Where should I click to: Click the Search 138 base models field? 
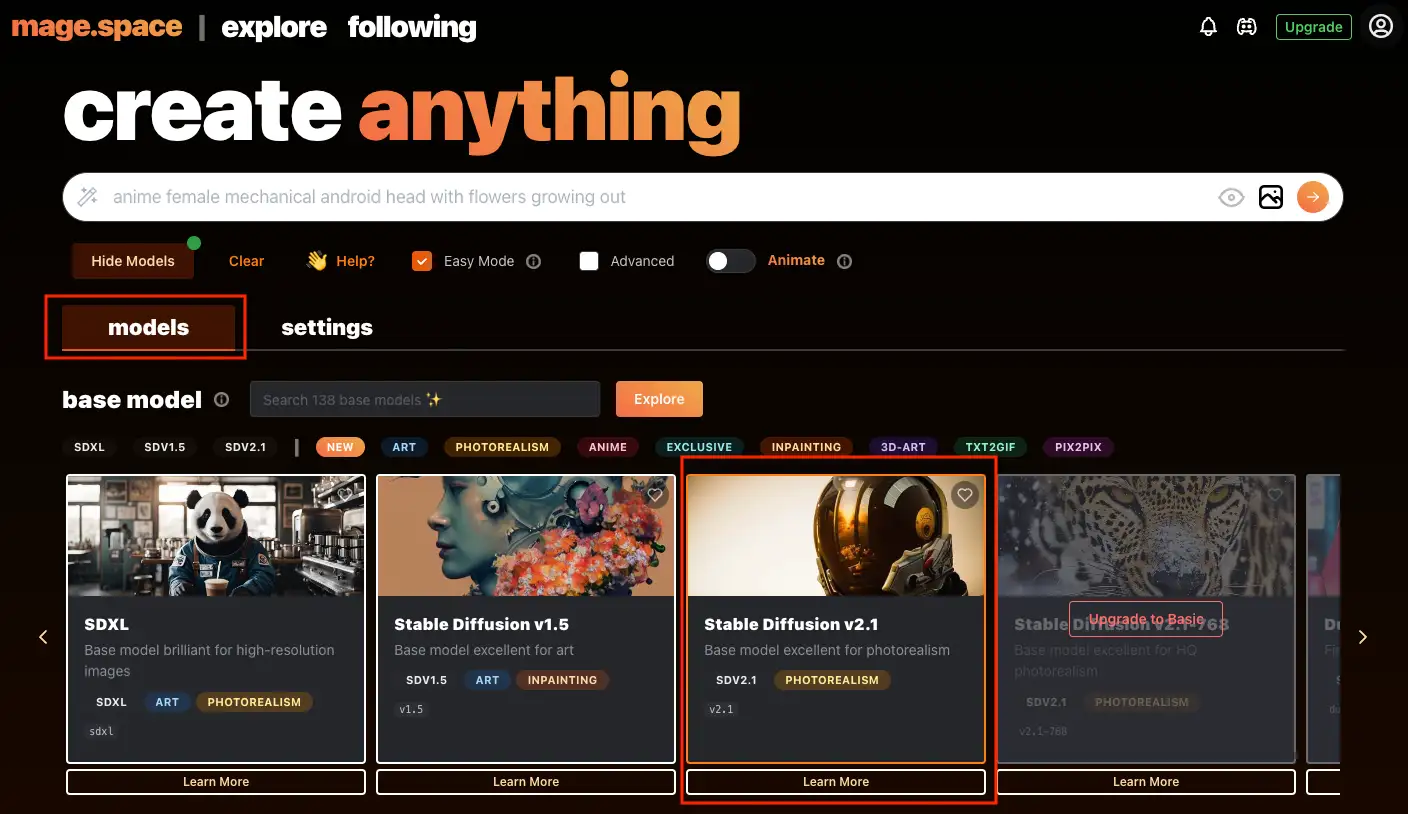pyautogui.click(x=425, y=399)
